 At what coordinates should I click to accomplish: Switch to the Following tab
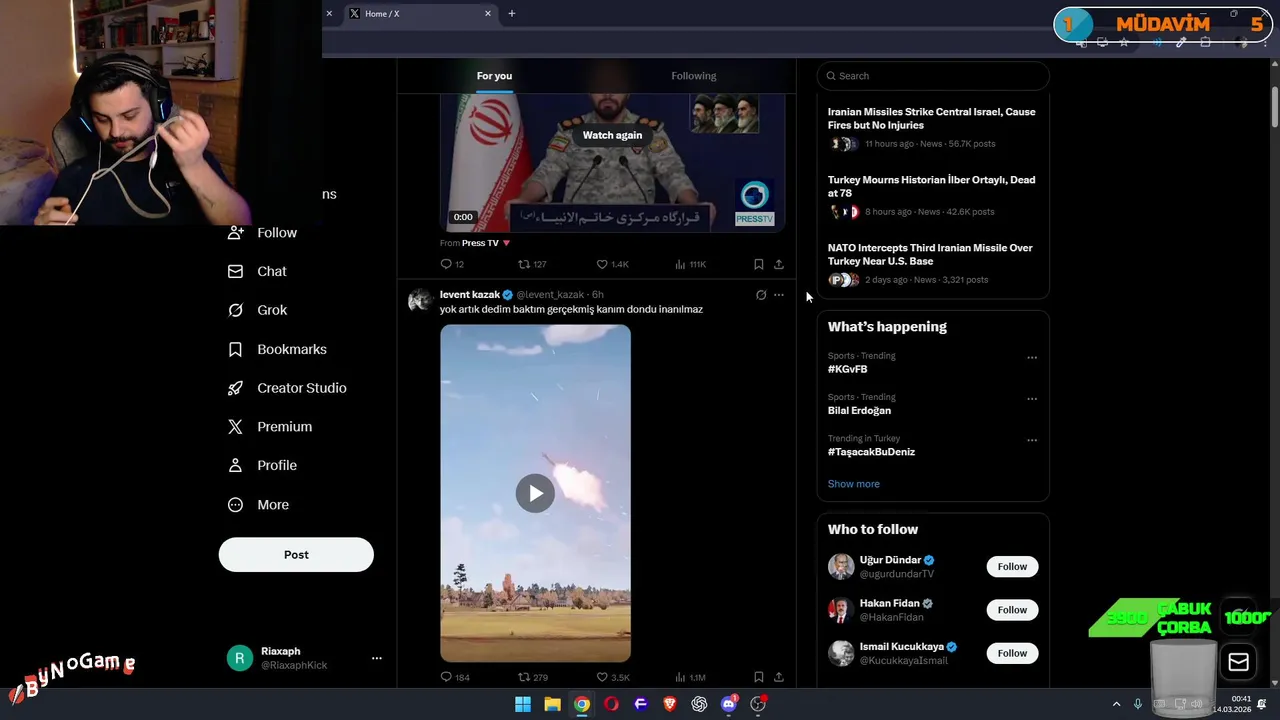tap(694, 76)
